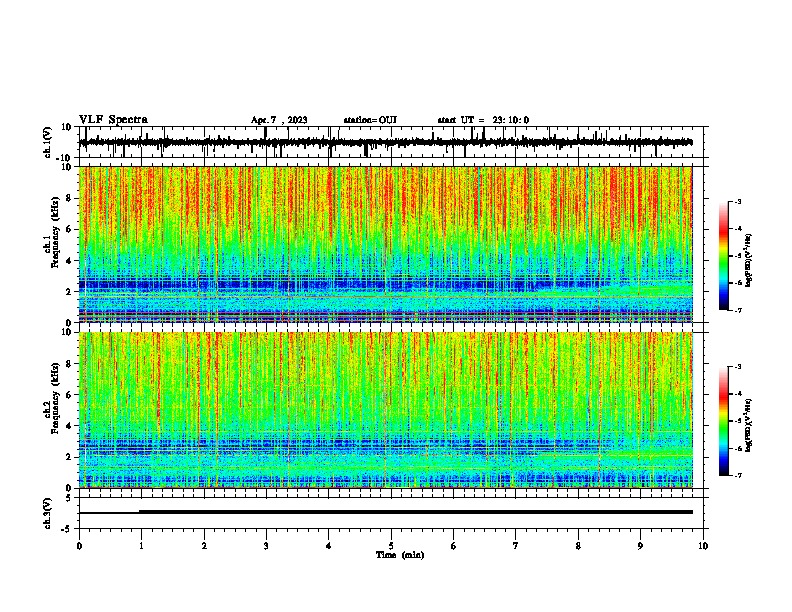Click the "6" kHz tick on ch.2 spectrogram
The height and width of the screenshot is (612, 792).
(69, 395)
